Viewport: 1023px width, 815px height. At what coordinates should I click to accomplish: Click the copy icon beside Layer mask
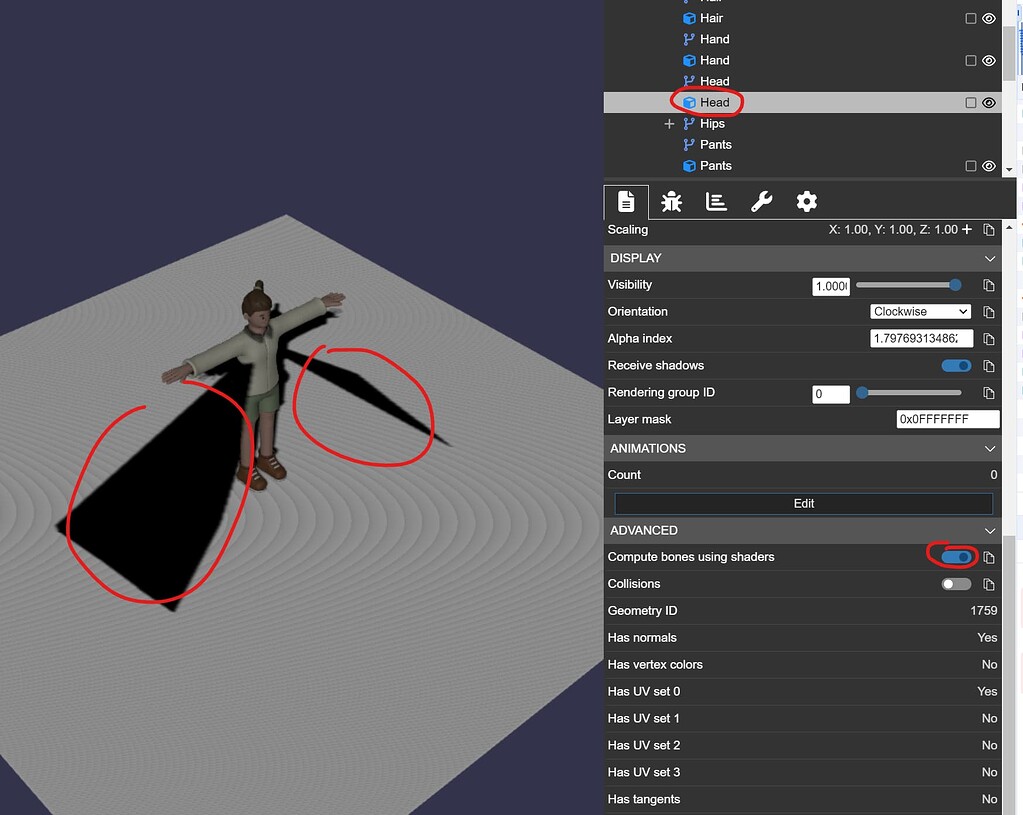[x=989, y=419]
